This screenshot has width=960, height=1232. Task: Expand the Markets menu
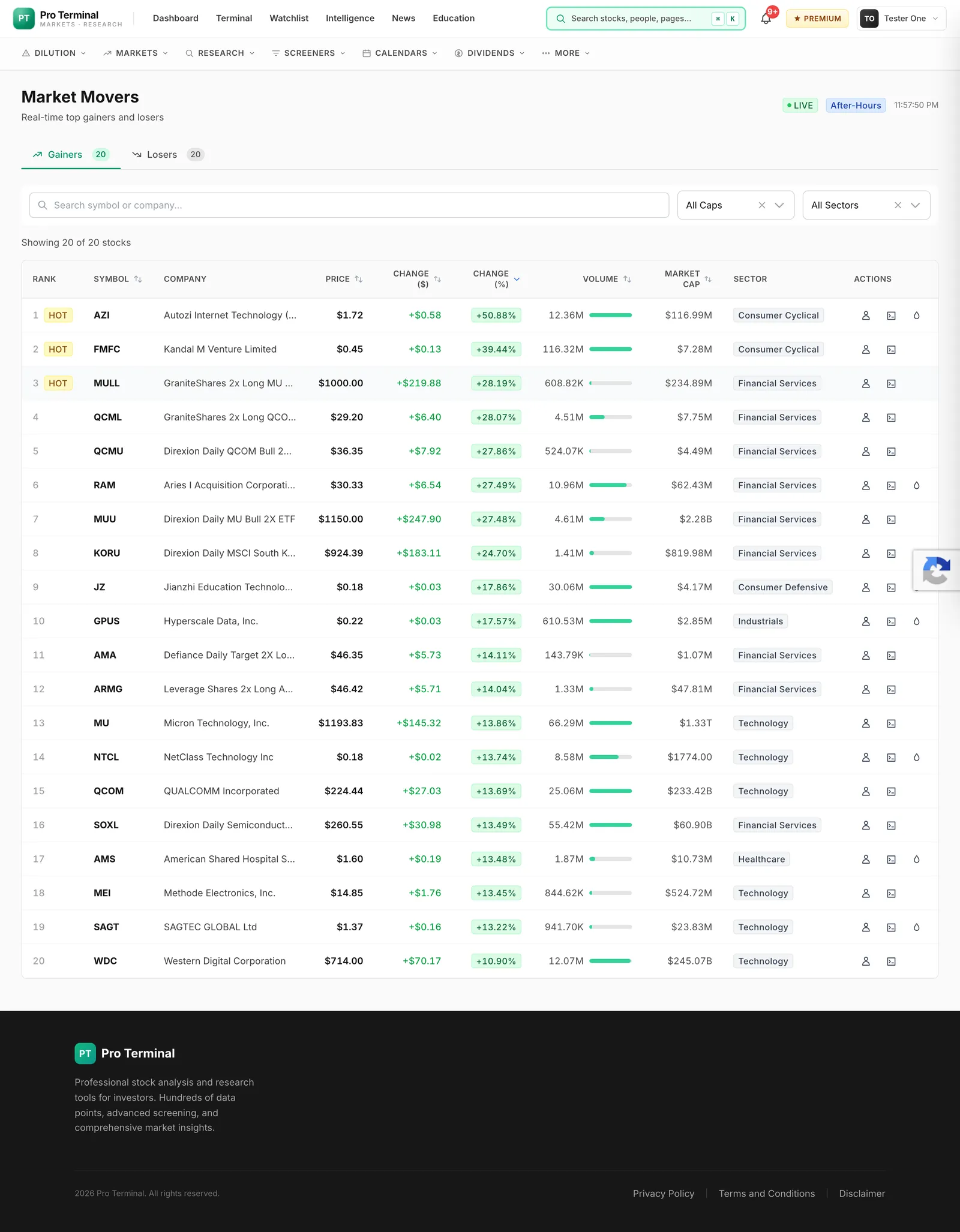[136, 53]
